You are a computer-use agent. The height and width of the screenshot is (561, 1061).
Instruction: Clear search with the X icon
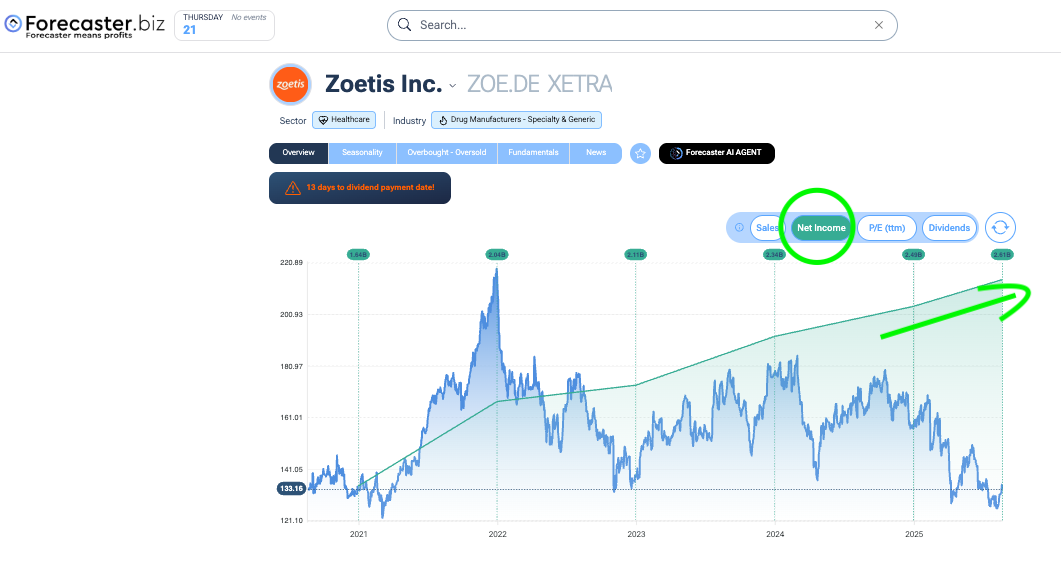[x=878, y=25]
